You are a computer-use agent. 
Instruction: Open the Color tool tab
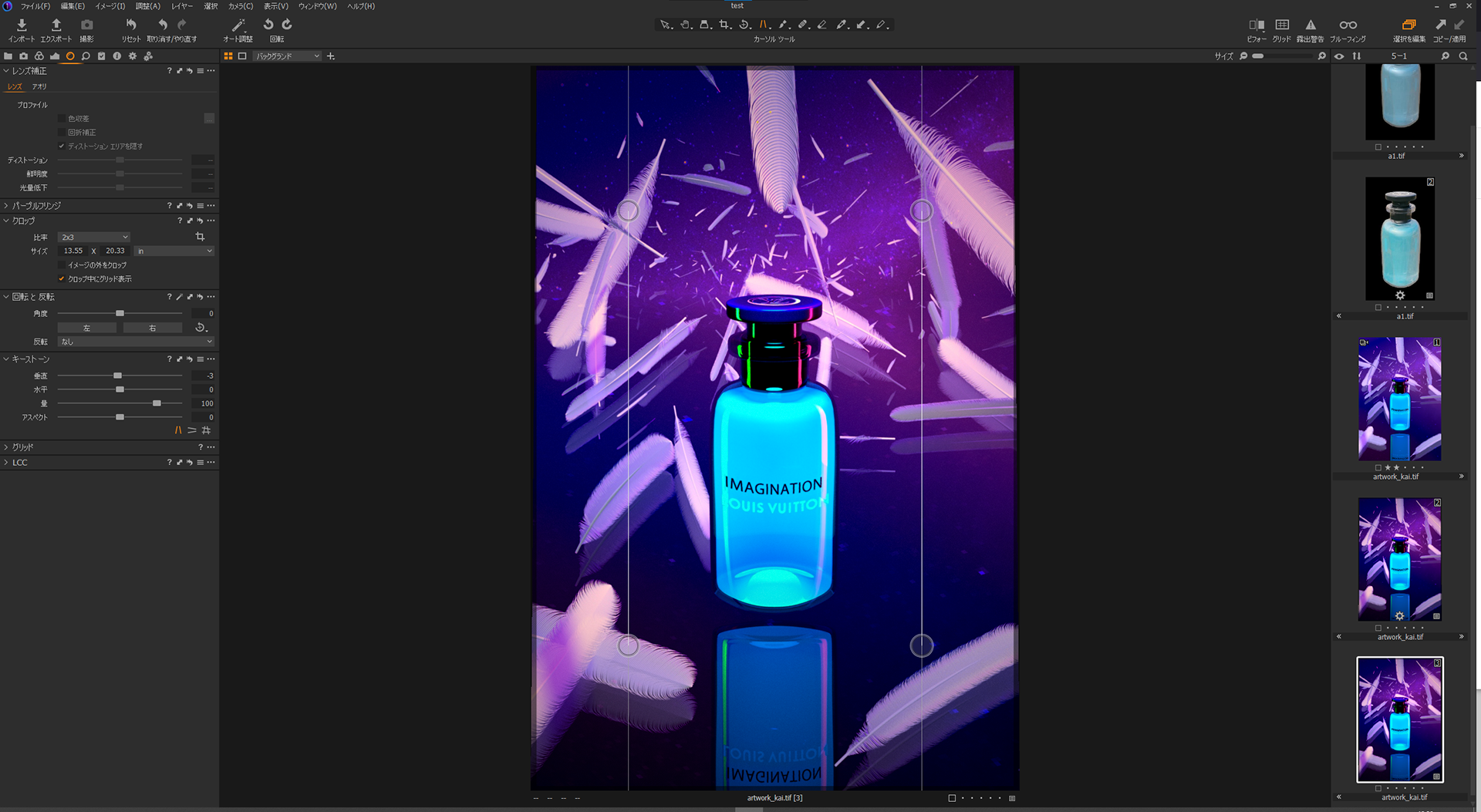(39, 56)
